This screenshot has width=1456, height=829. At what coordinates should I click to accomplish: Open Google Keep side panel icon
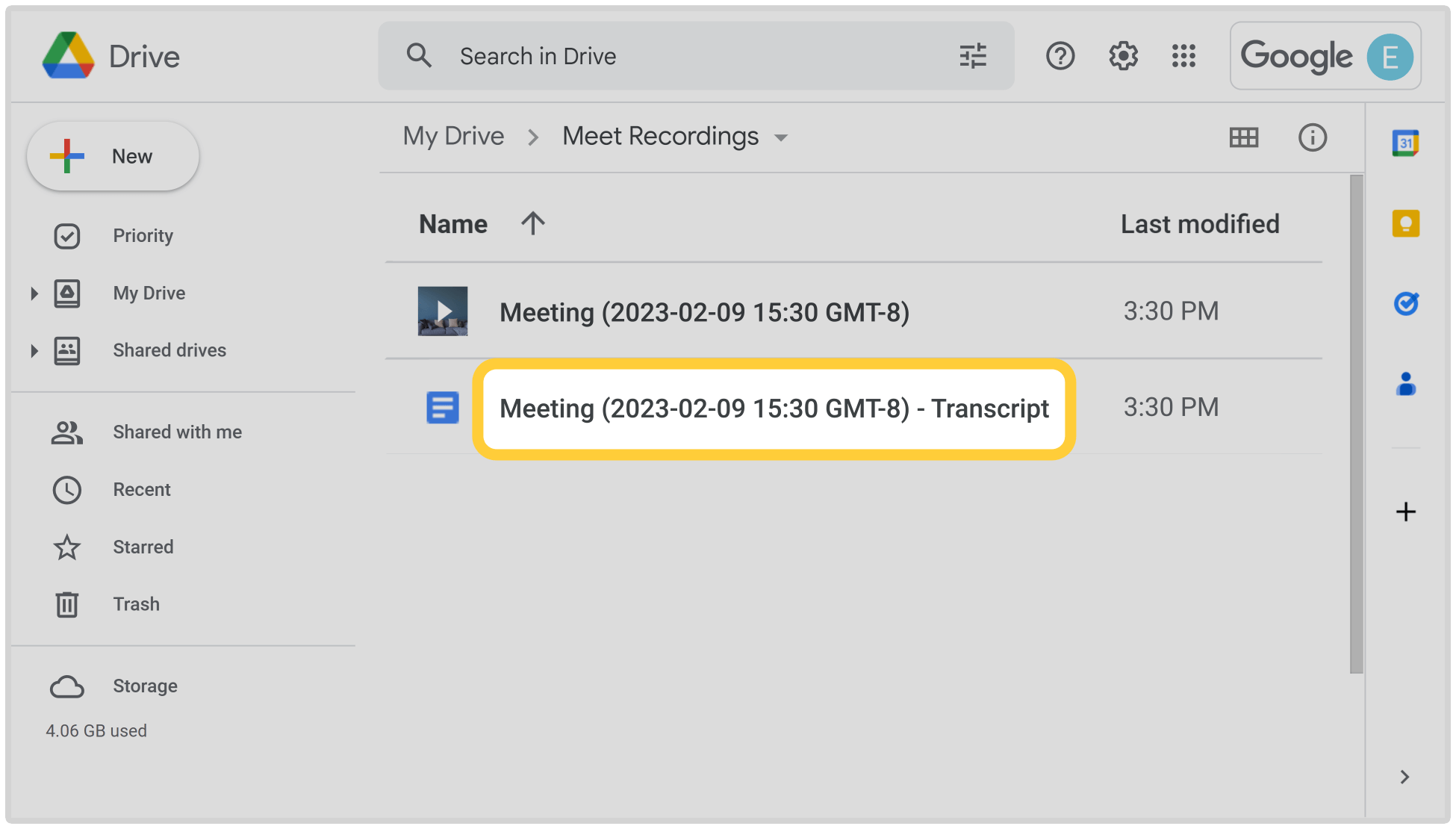pyautogui.click(x=1405, y=223)
